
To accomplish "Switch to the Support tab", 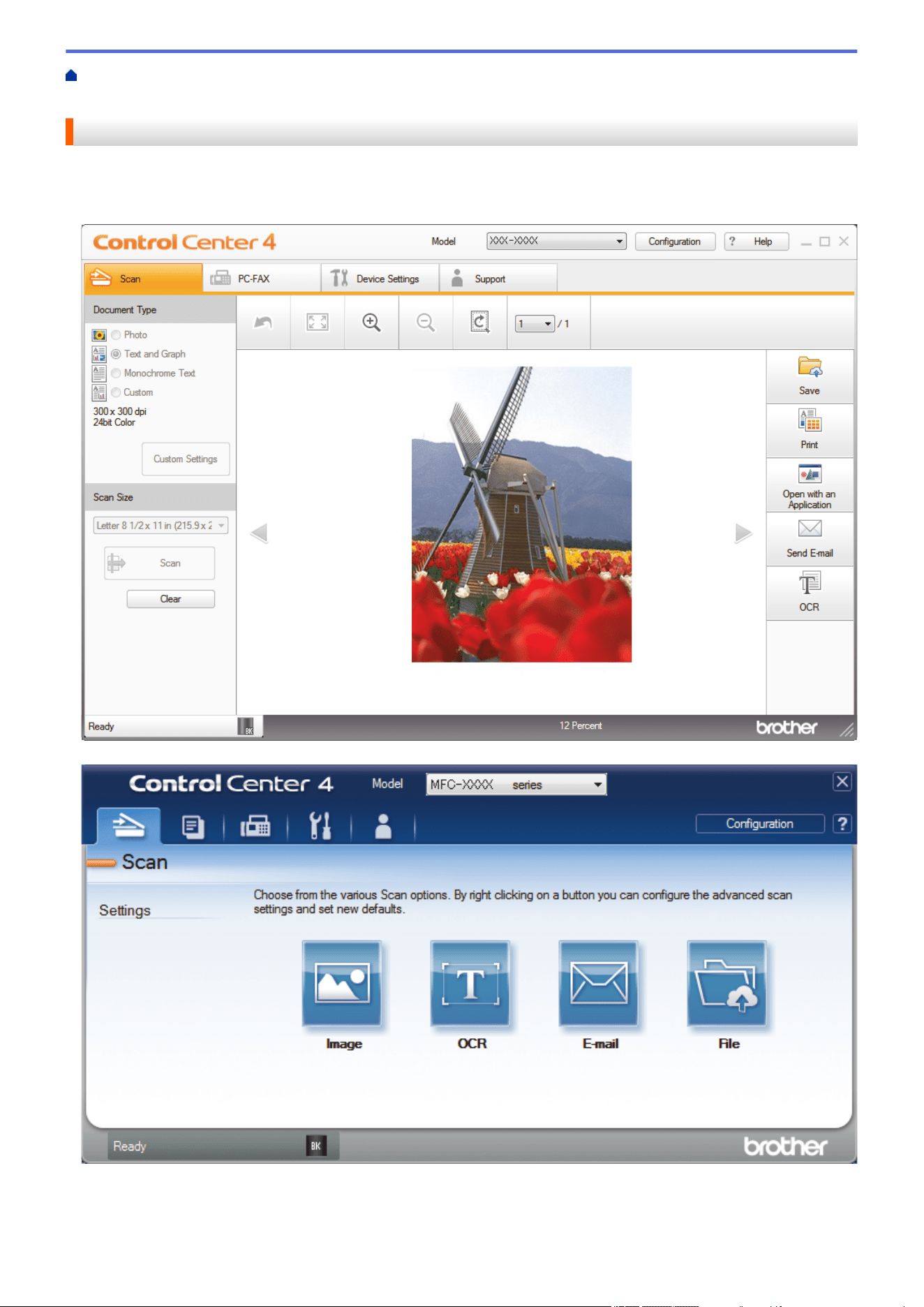I will [x=498, y=279].
